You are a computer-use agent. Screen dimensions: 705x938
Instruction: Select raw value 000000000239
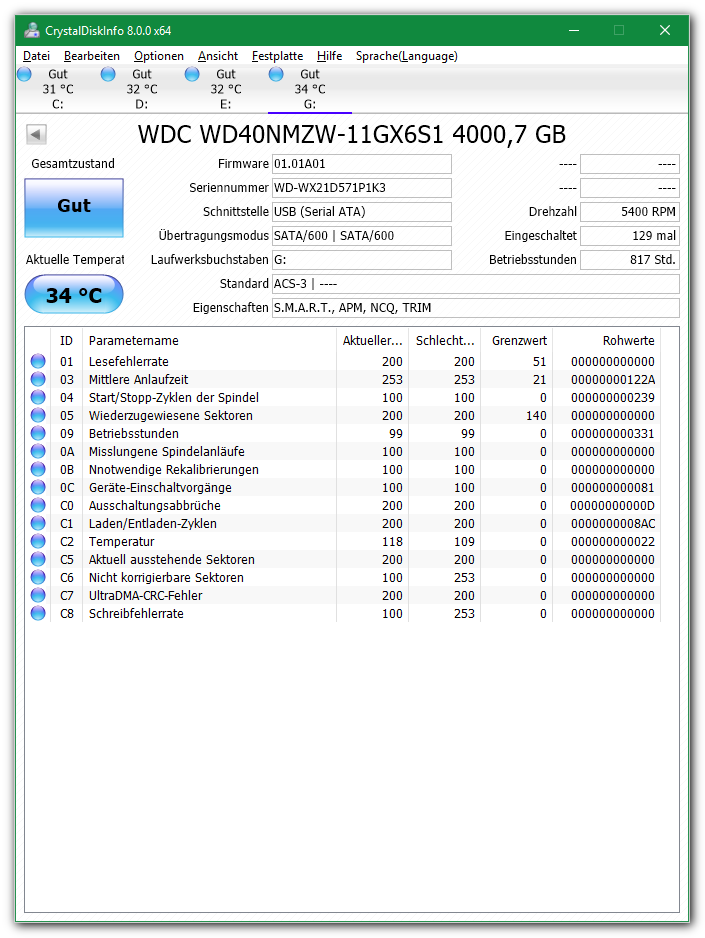(613, 397)
